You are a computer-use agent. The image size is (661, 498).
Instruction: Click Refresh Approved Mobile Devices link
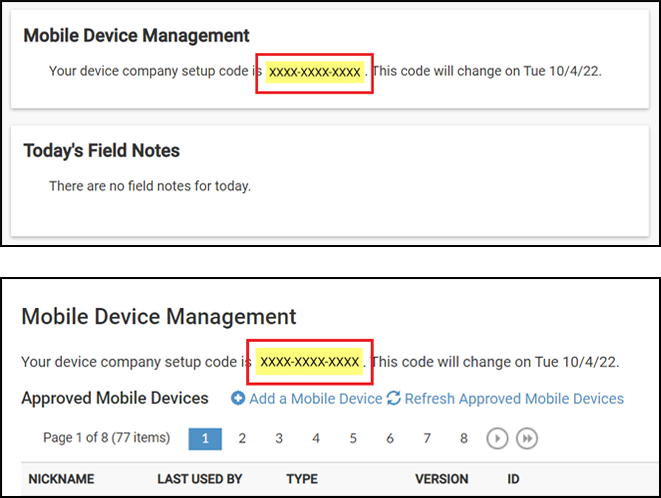tap(514, 398)
